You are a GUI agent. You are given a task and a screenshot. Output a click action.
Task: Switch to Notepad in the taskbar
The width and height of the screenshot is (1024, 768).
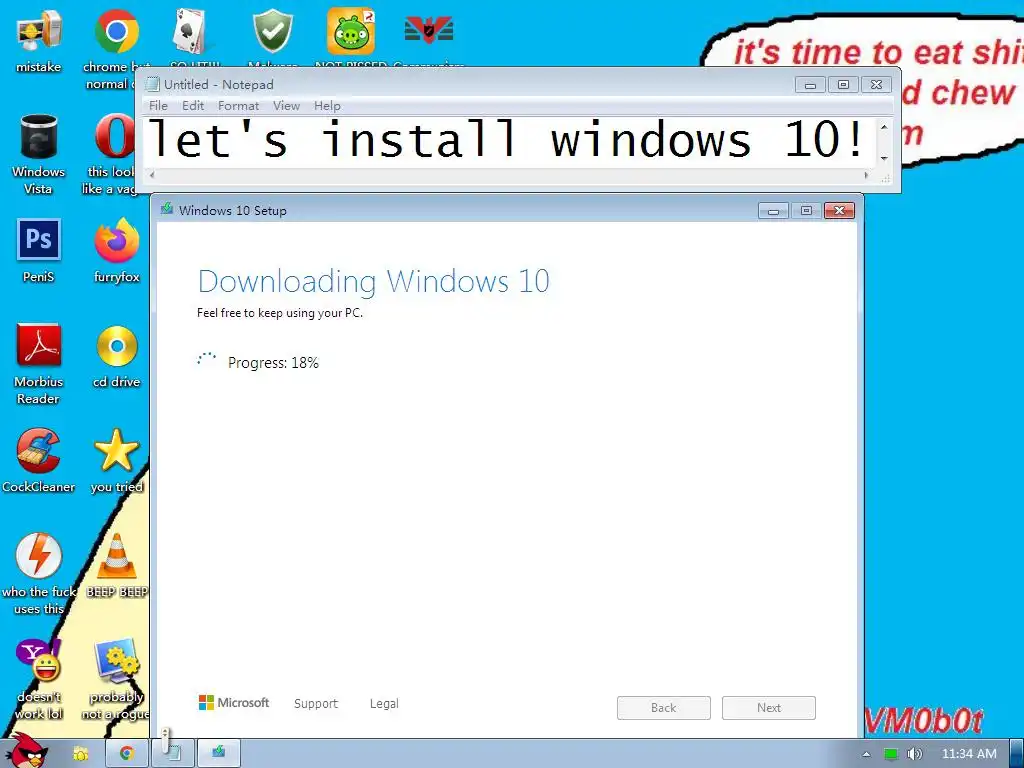[172, 754]
